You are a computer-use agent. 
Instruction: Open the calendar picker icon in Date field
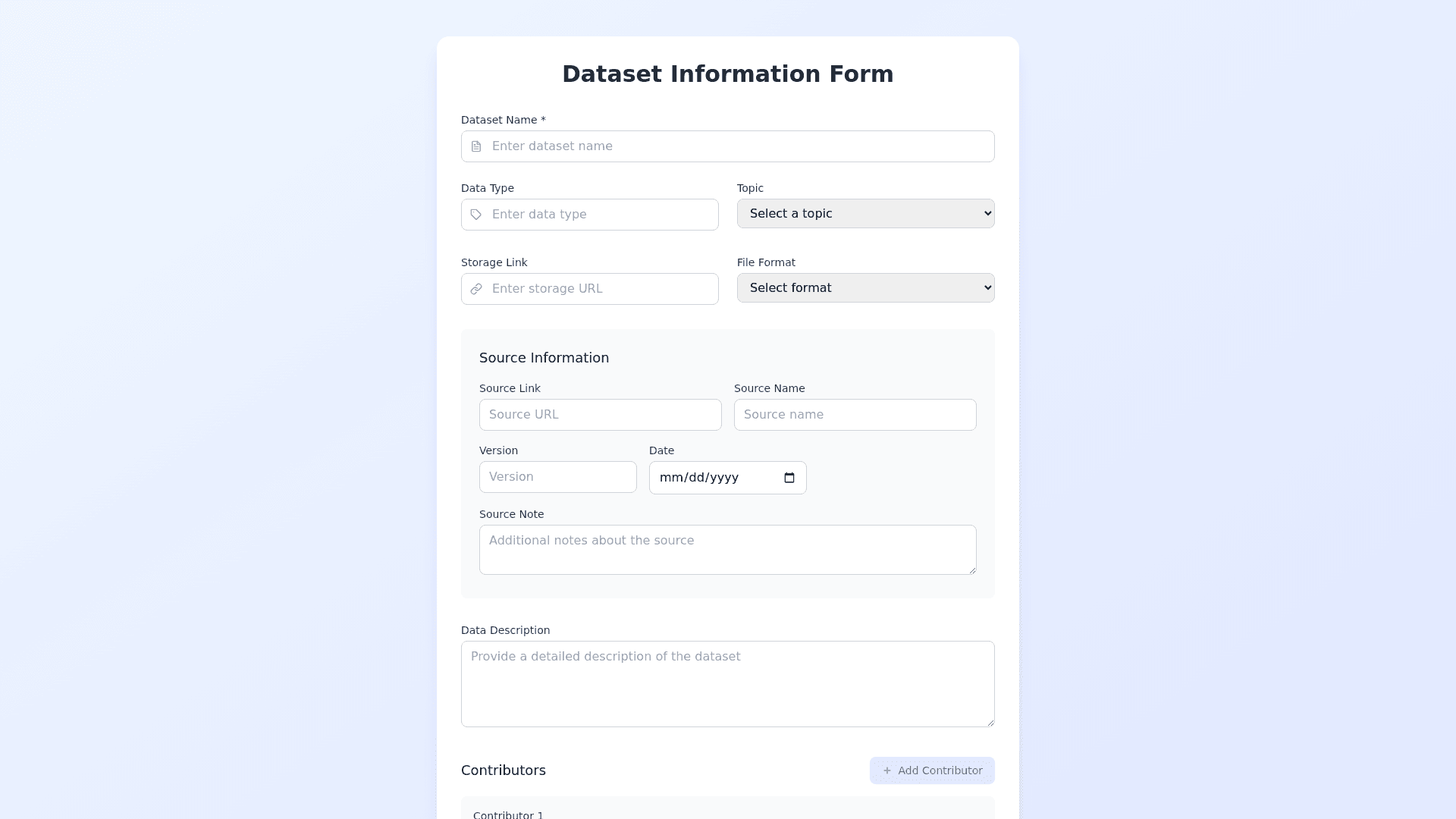click(789, 478)
